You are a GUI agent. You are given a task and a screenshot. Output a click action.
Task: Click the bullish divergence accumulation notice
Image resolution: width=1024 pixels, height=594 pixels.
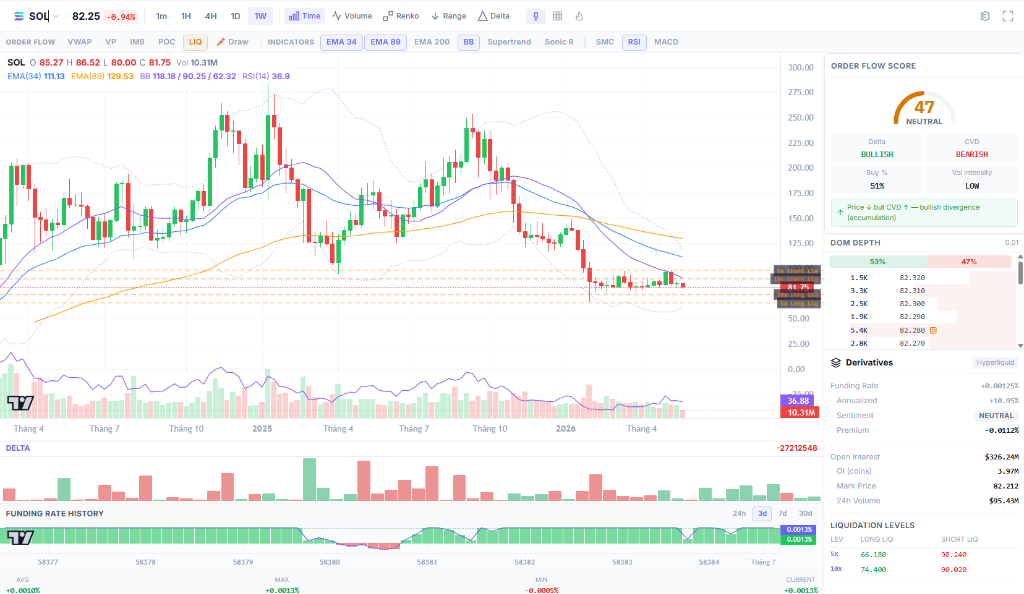click(x=924, y=212)
